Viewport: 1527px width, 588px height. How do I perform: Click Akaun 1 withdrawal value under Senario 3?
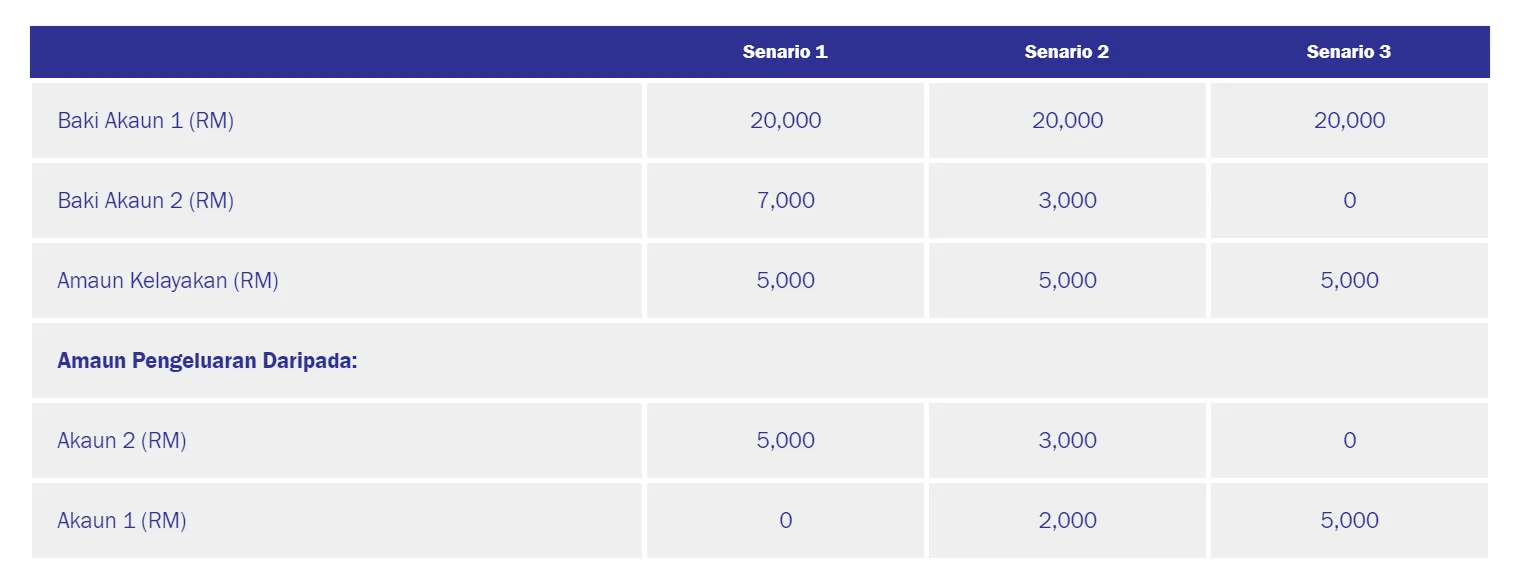coord(1349,521)
